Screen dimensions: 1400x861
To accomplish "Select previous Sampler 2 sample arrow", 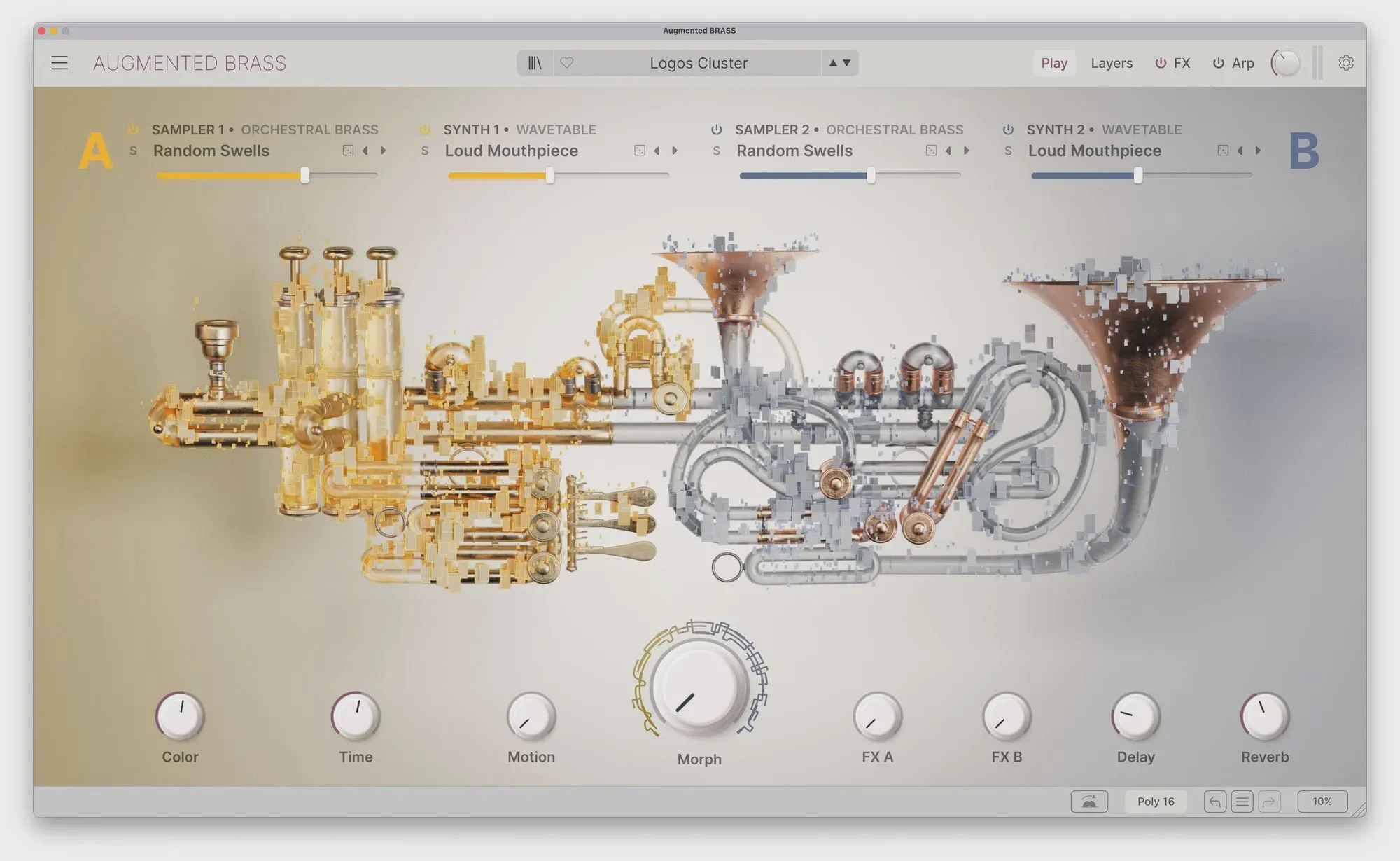I will (x=948, y=150).
